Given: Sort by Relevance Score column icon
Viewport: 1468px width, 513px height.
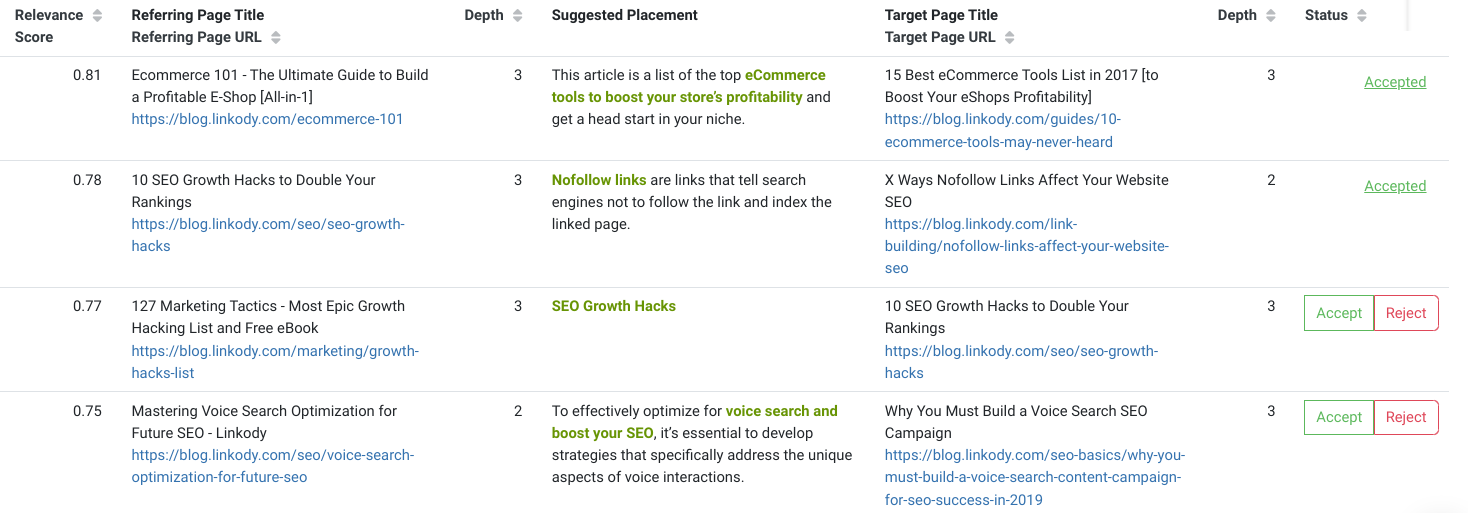Looking at the screenshot, I should pyautogui.click(x=97, y=16).
